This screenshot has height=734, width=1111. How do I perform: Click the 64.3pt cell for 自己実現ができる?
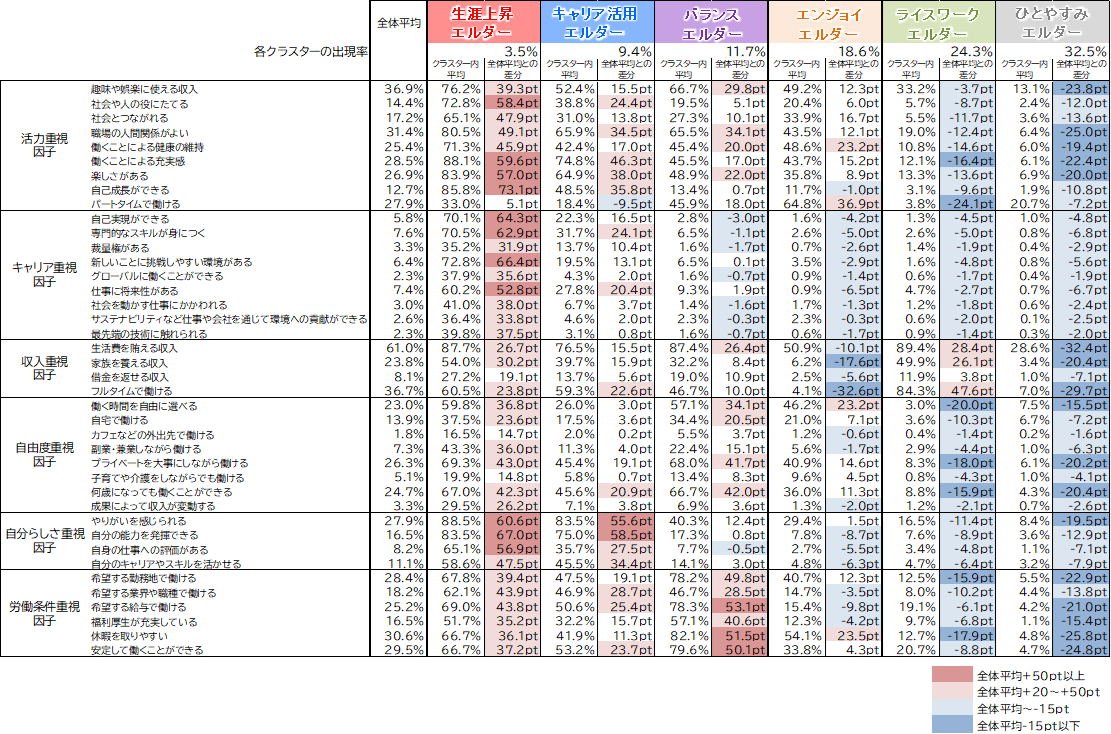click(512, 219)
